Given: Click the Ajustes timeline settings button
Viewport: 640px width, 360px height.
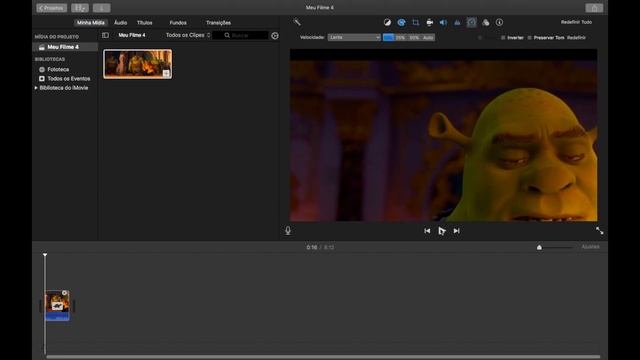Looking at the screenshot, I should coord(590,247).
